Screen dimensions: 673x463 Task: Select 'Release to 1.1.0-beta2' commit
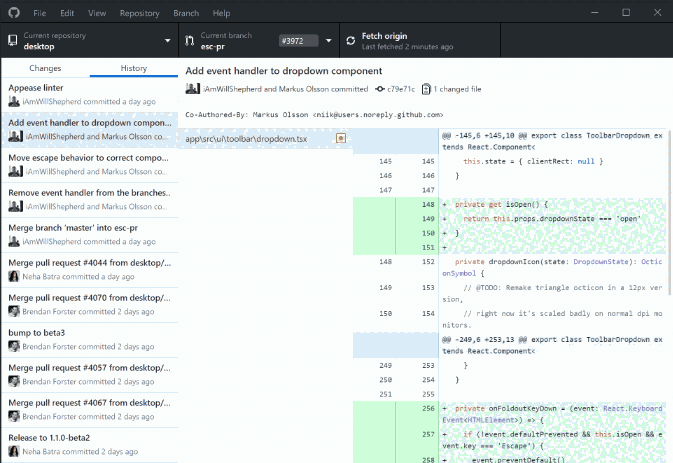click(89, 445)
